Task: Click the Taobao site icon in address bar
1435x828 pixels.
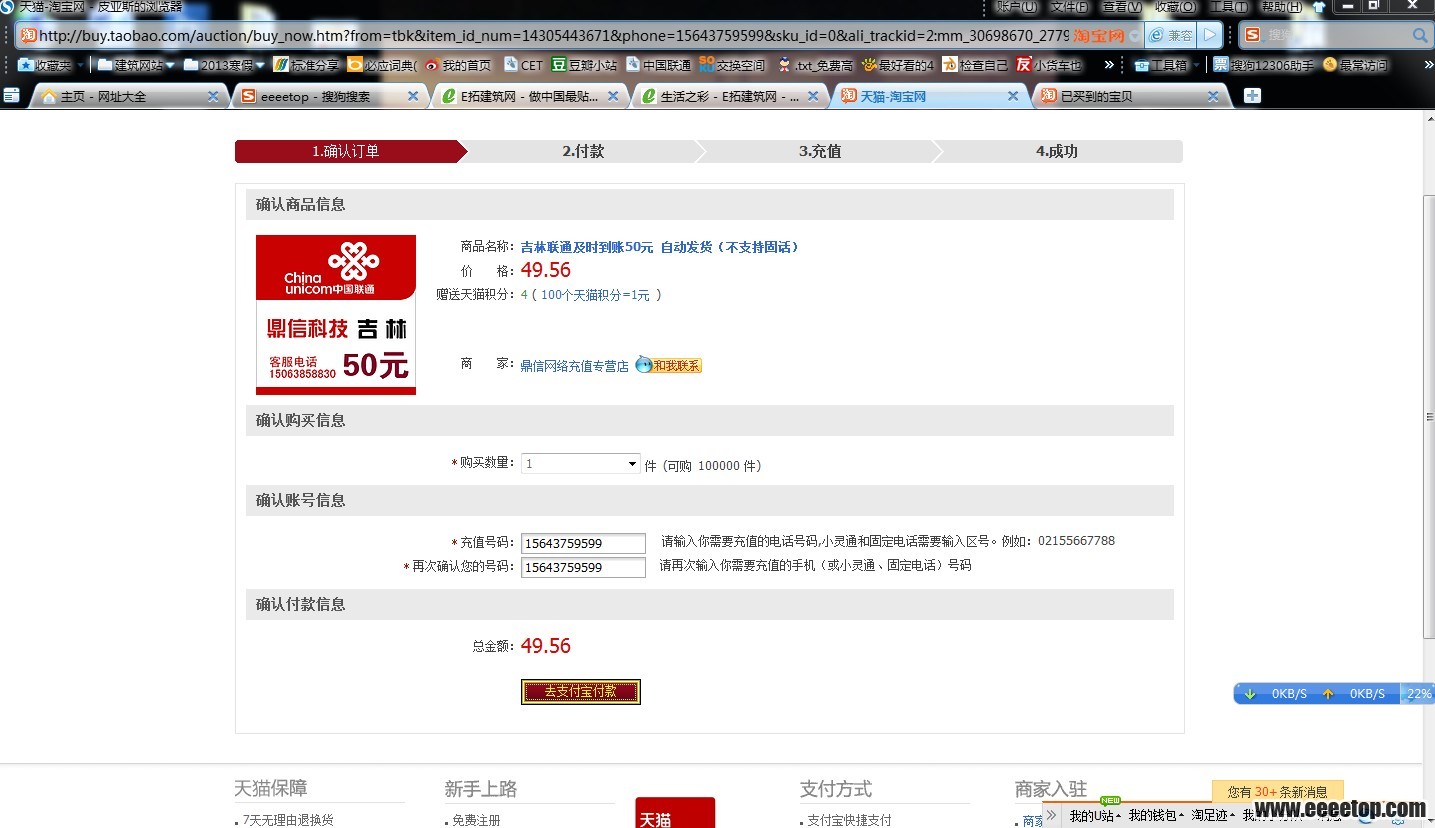Action: point(28,35)
